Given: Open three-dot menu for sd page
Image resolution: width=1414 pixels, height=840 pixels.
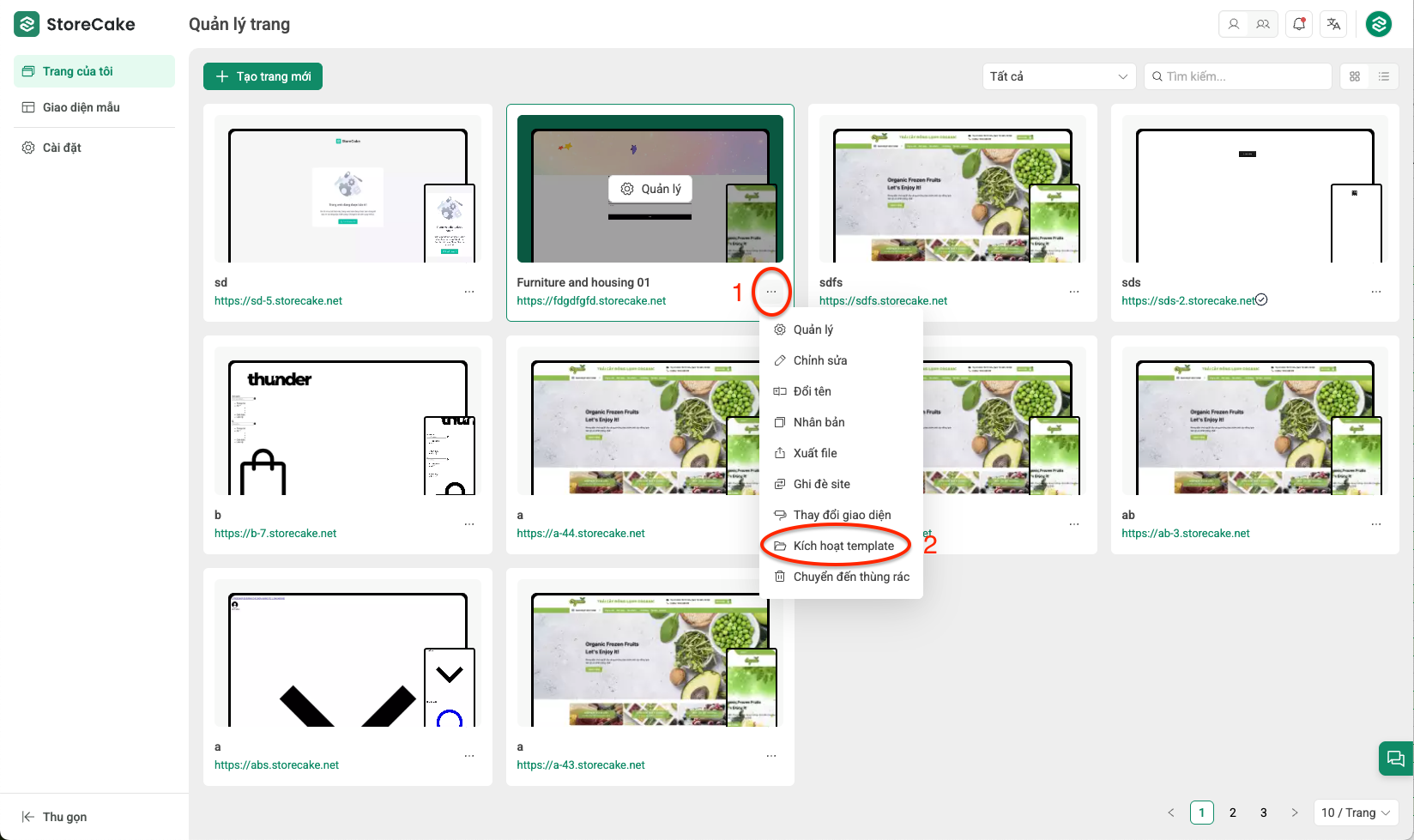Looking at the screenshot, I should [x=469, y=292].
